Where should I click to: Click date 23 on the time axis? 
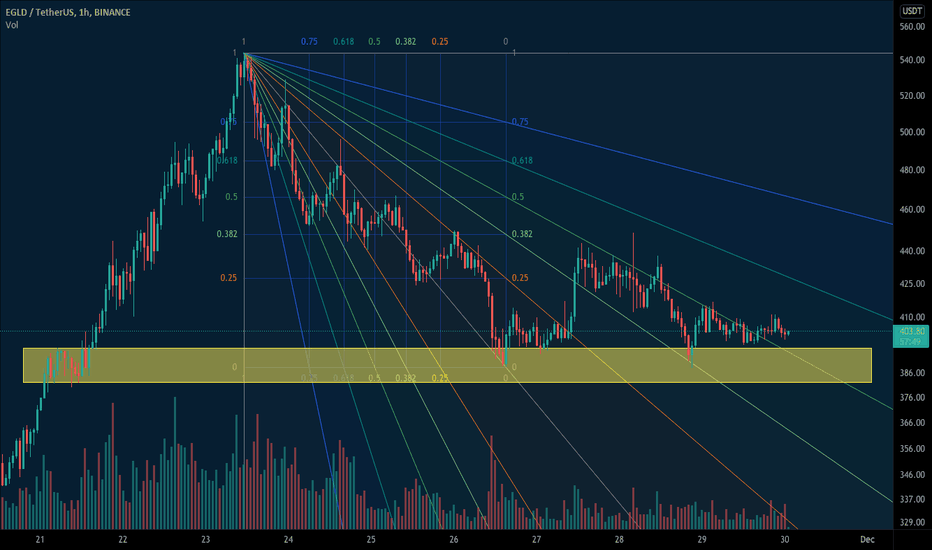206,540
